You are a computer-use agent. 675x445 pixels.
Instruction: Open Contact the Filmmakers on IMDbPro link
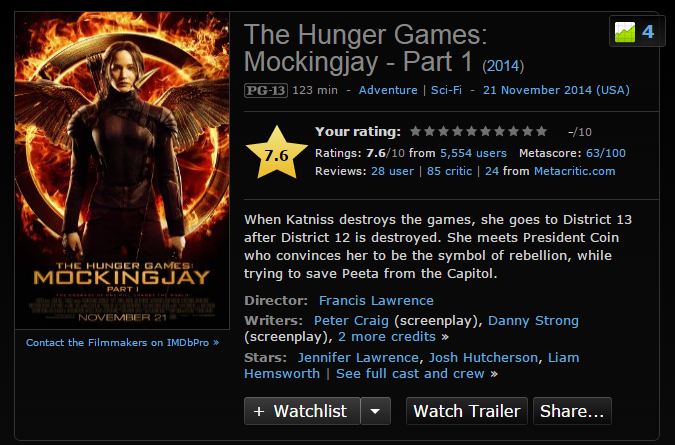pos(122,343)
